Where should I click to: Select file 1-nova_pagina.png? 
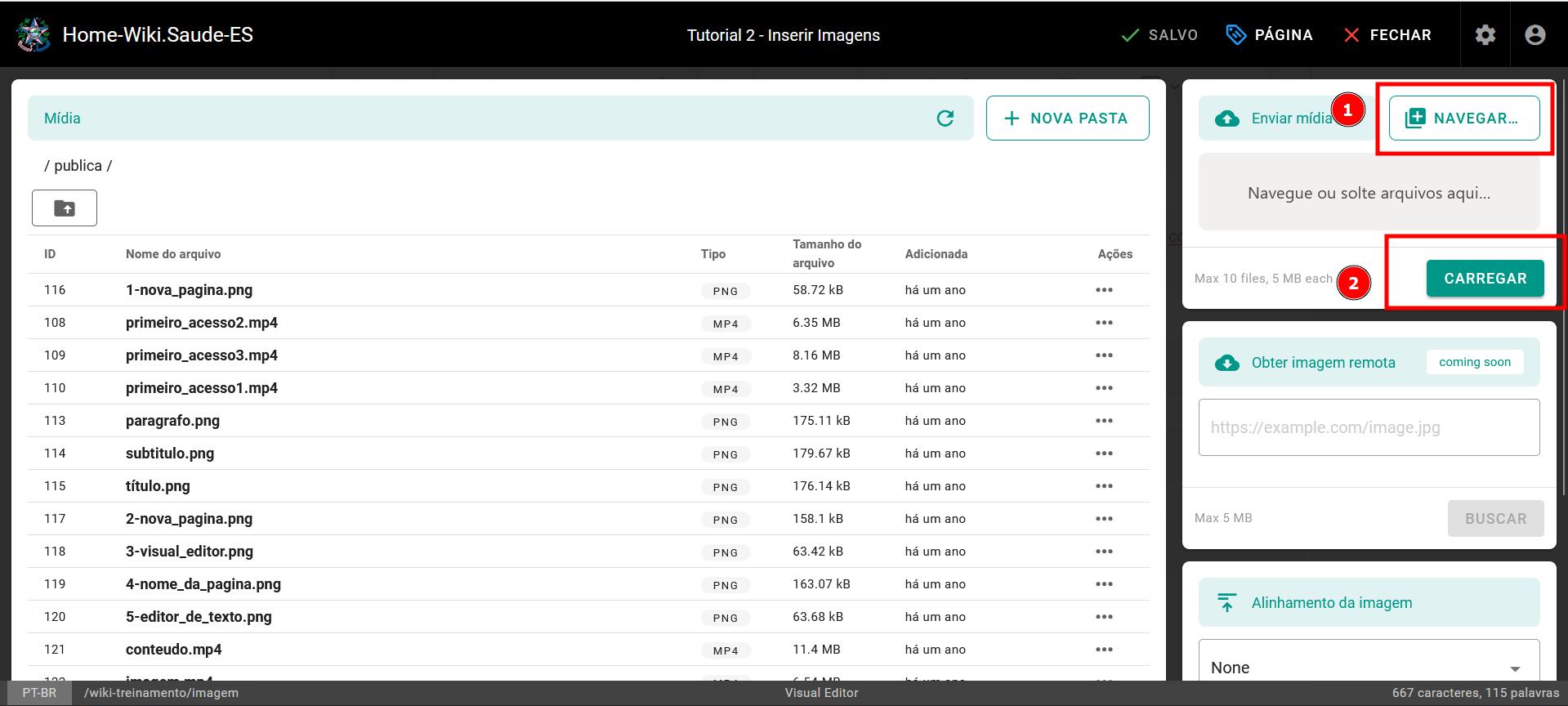click(x=189, y=290)
